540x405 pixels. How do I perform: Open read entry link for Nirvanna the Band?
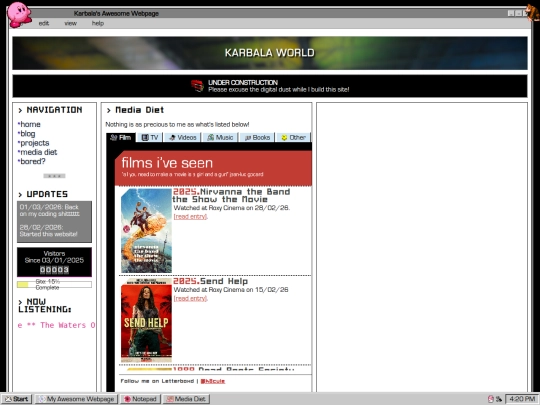(x=190, y=216)
